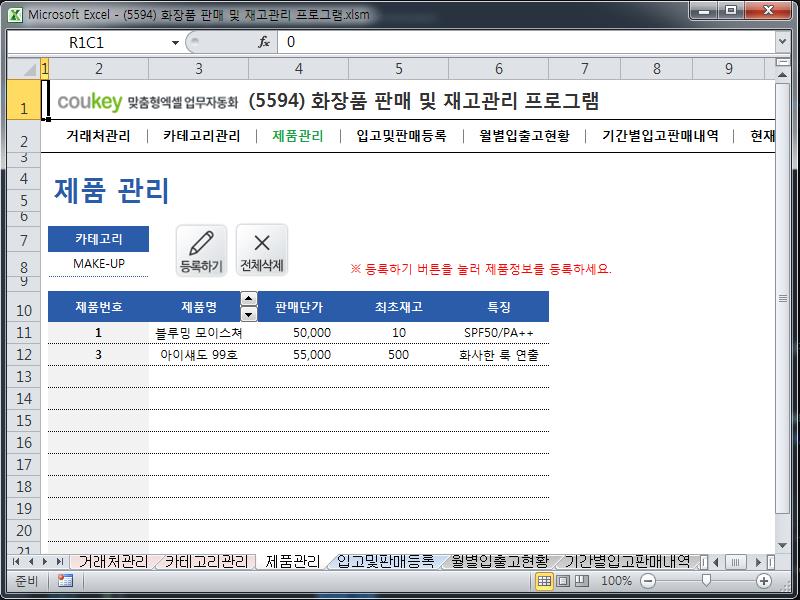
Task: Select column header 5
Action: tap(398, 68)
